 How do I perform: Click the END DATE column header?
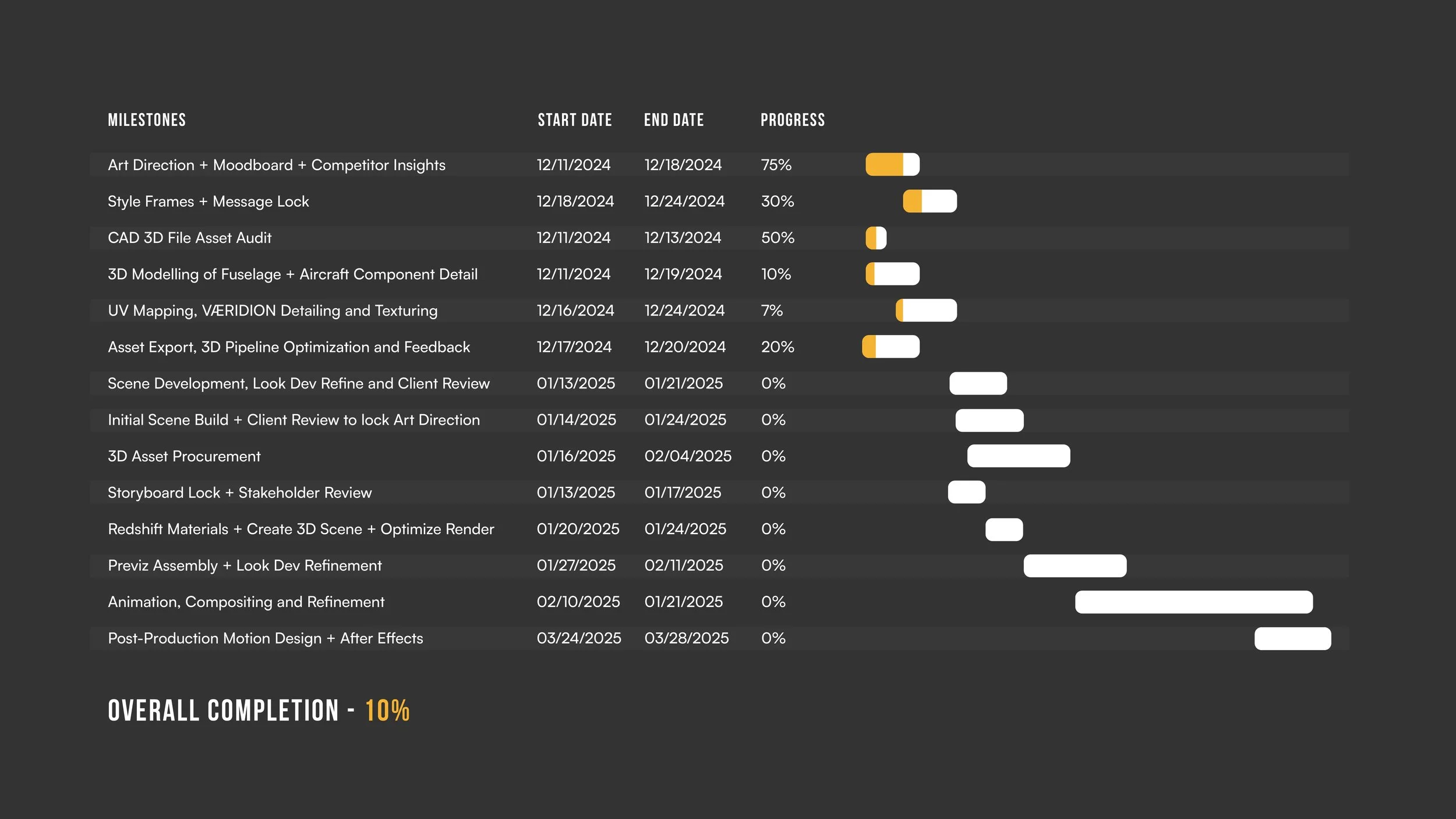coord(674,121)
